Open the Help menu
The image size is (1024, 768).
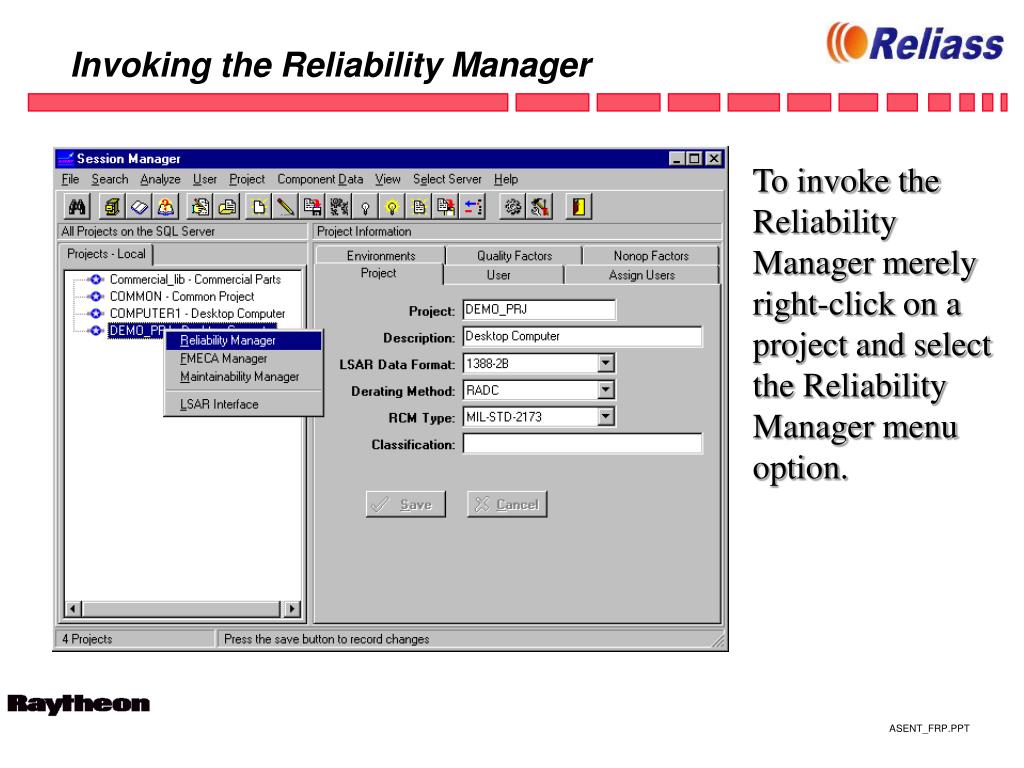(505, 179)
